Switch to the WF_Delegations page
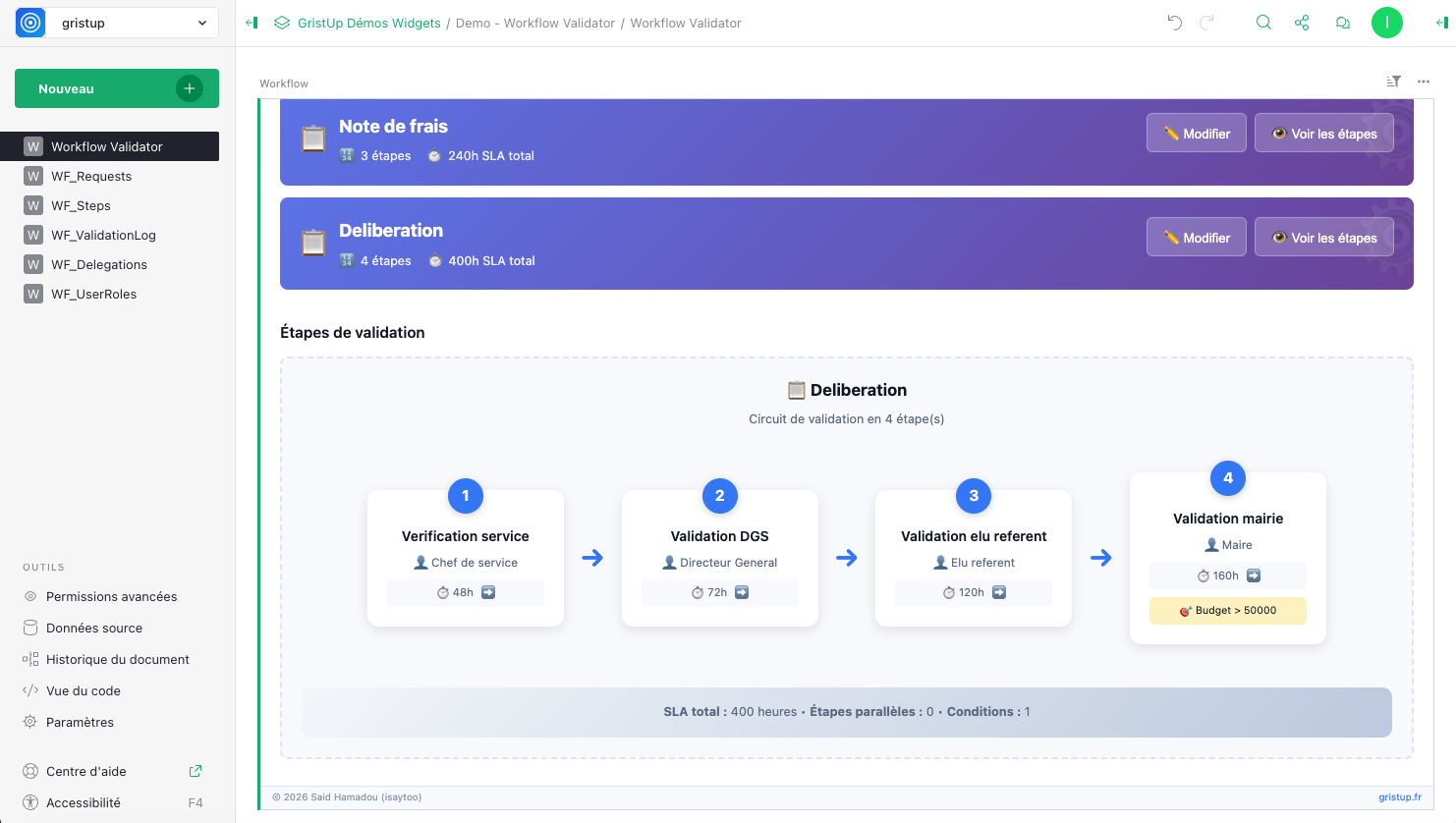 (x=99, y=264)
